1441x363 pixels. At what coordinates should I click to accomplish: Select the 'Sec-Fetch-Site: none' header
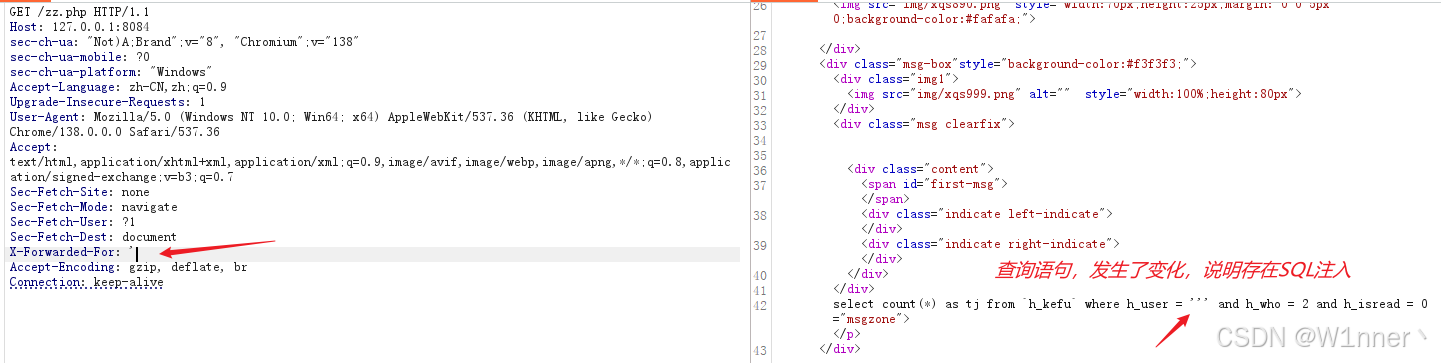[79, 192]
